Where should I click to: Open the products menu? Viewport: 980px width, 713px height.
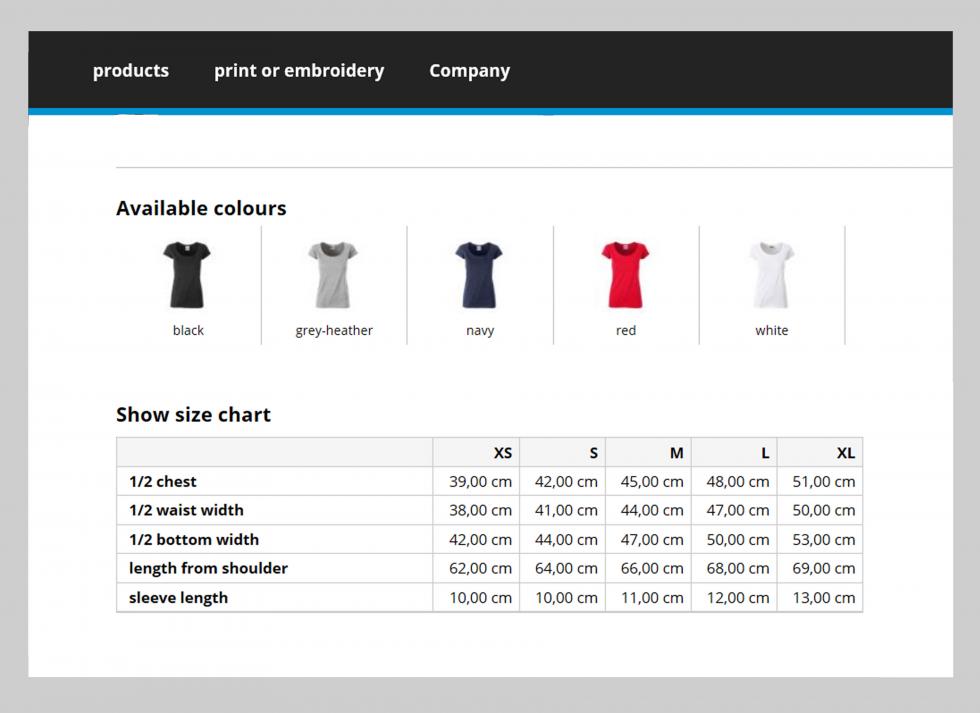[x=131, y=71]
